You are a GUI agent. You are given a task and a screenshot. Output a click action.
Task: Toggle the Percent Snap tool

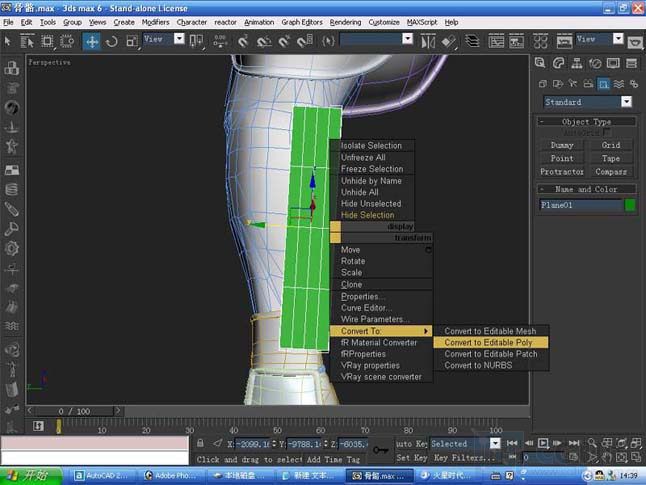[x=284, y=41]
